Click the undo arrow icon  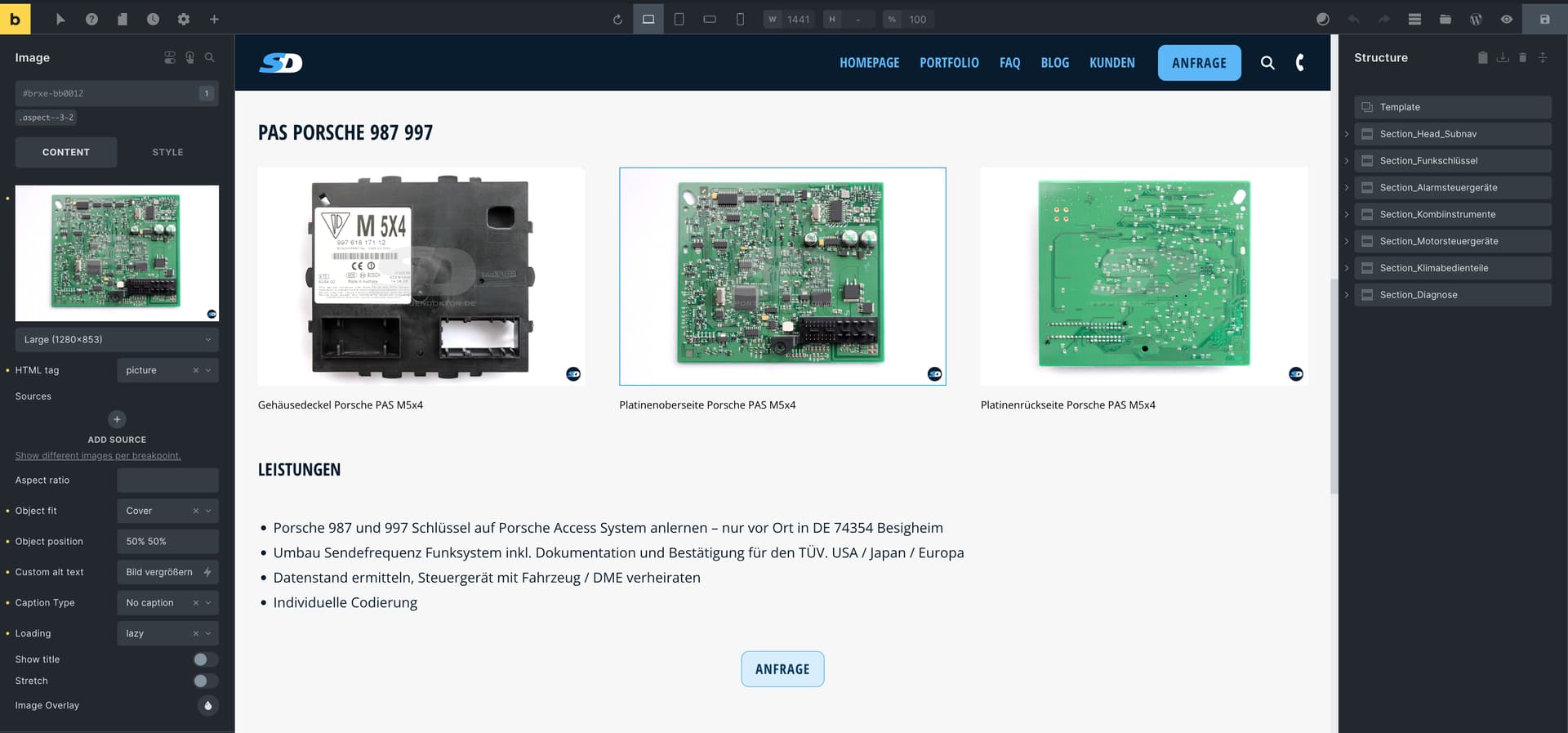pos(1353,19)
